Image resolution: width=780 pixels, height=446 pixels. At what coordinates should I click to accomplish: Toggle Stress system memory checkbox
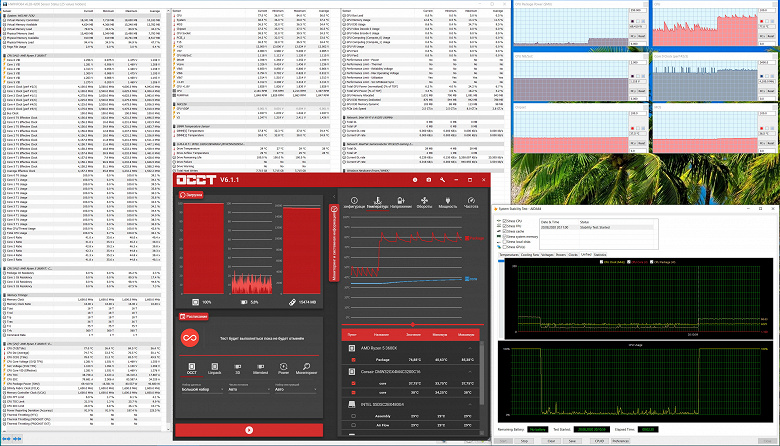pos(504,237)
